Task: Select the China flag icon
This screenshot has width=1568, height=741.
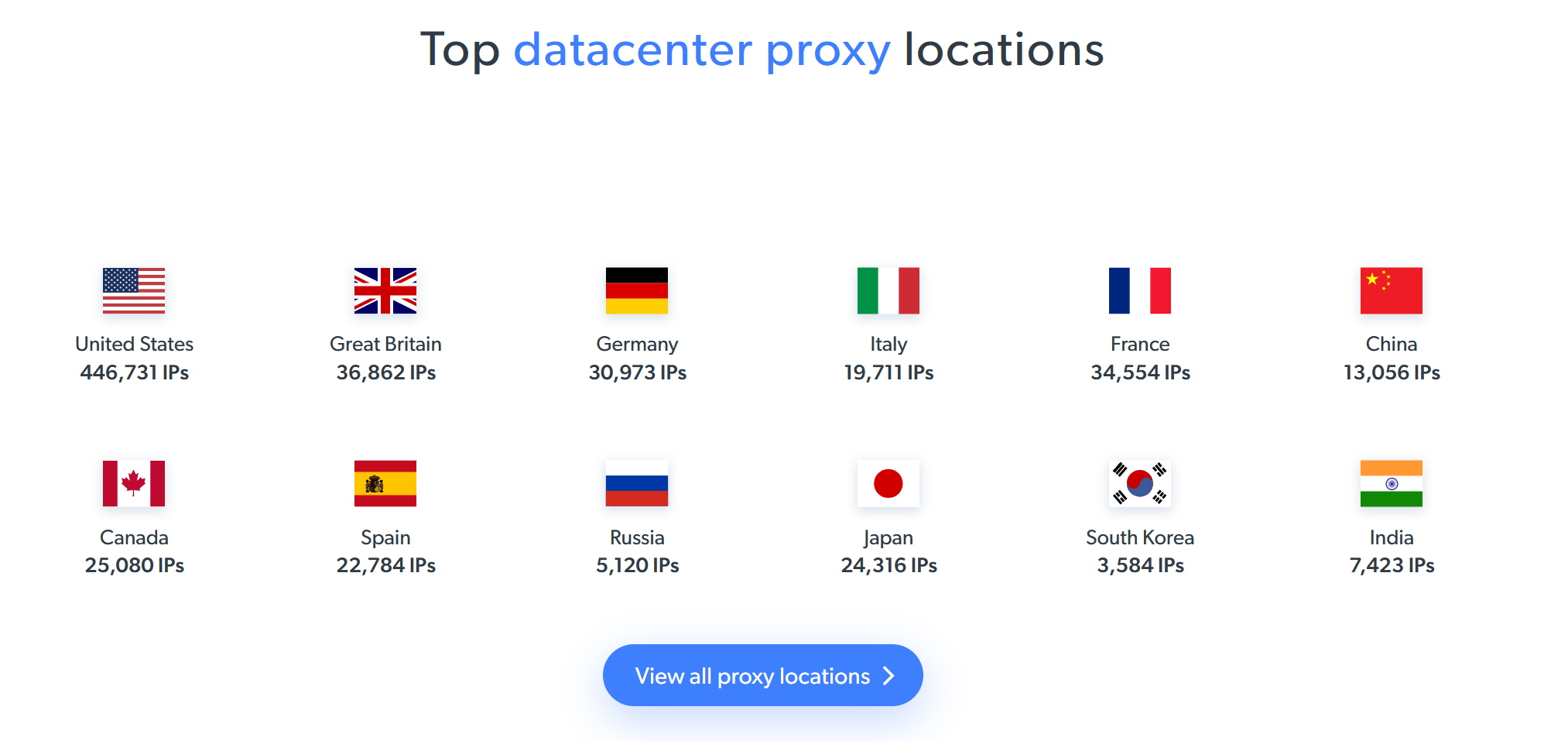Action: click(1392, 290)
